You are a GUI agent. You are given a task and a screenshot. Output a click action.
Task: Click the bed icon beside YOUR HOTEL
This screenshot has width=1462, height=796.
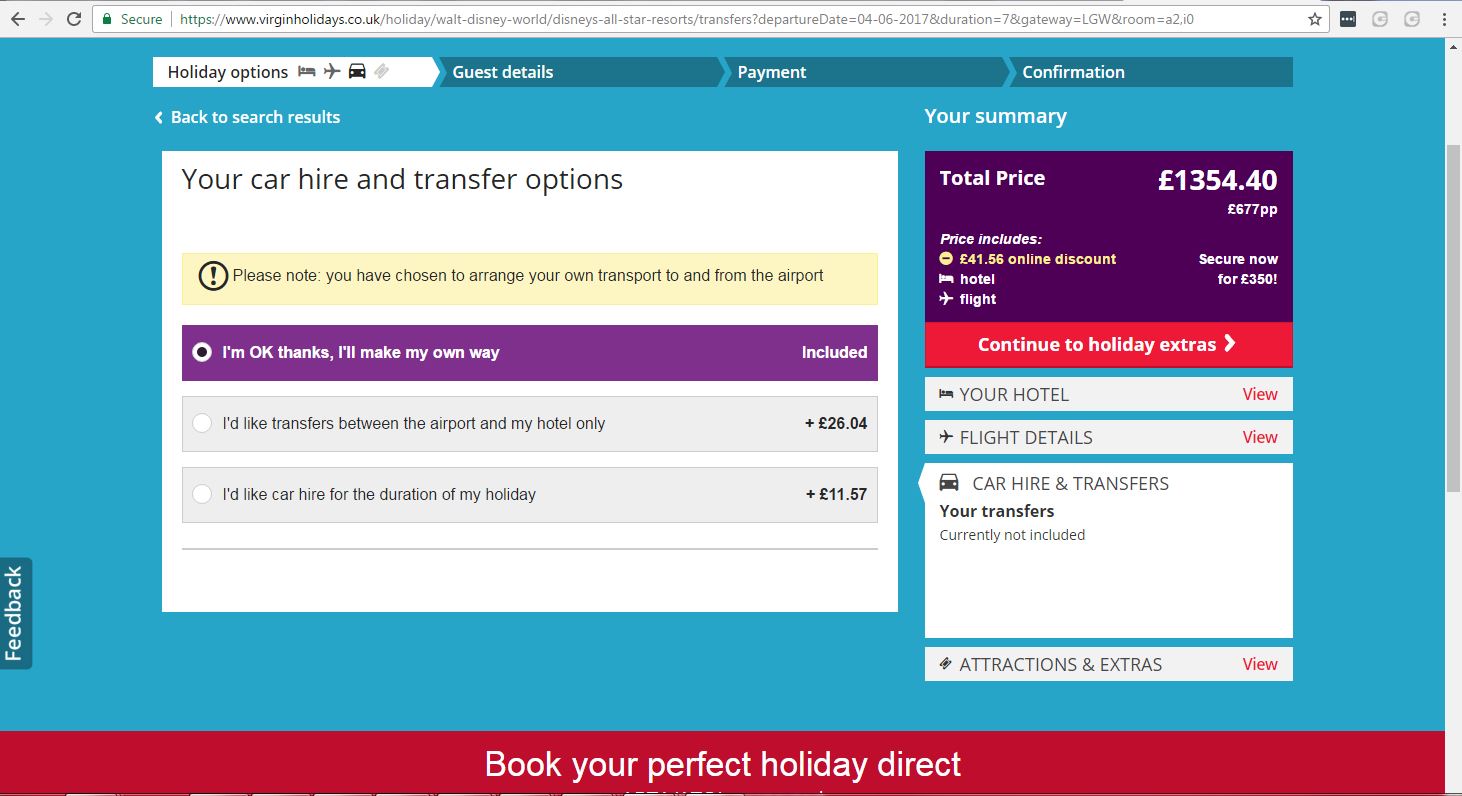[x=946, y=394]
